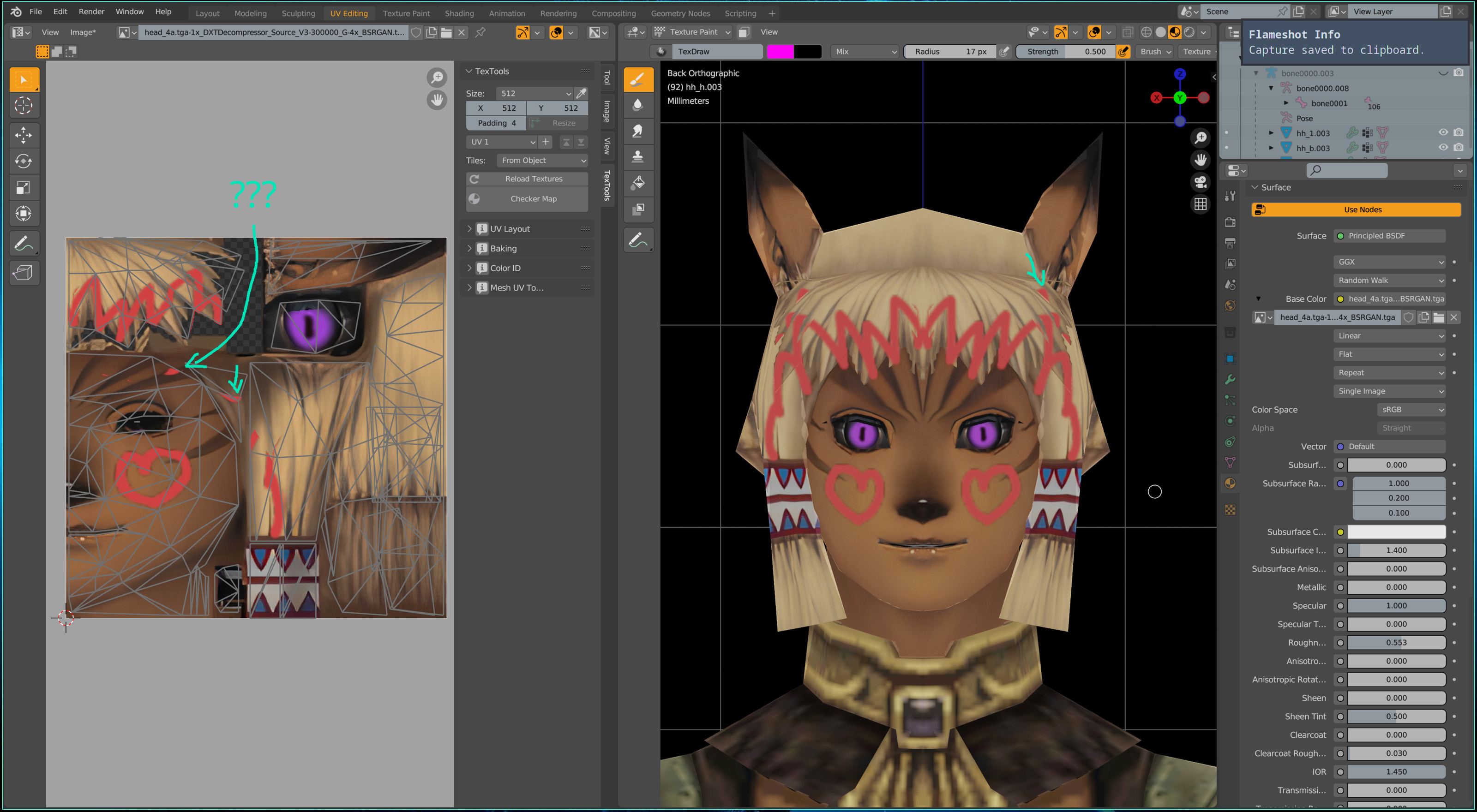Toggle strength pressure sensitivity
Screen dimensions: 1477x812
tap(1123, 51)
